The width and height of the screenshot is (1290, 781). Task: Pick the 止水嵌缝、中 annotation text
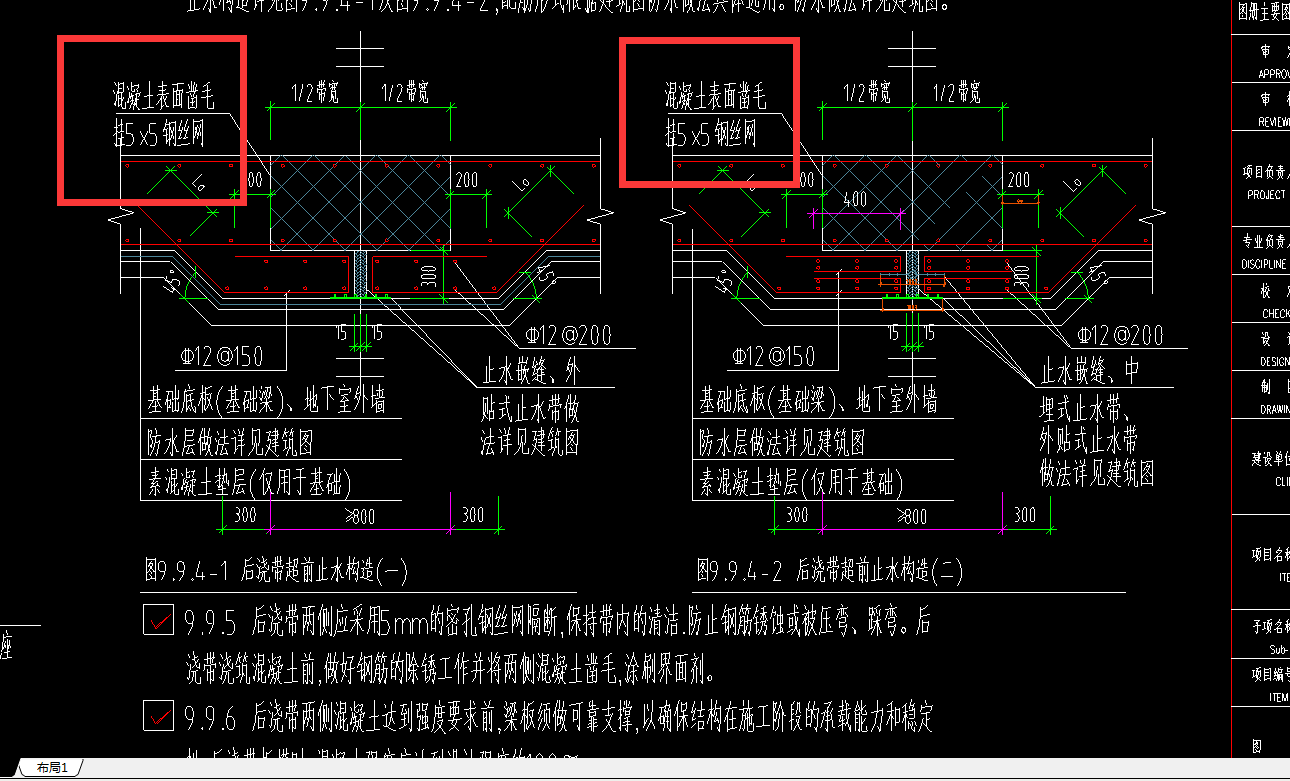coord(1090,372)
